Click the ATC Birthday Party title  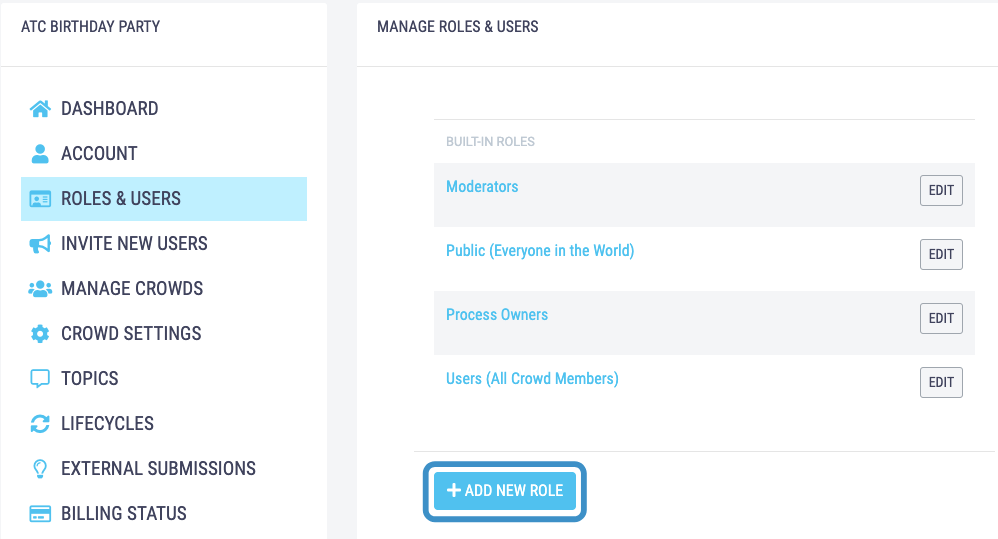tap(90, 27)
